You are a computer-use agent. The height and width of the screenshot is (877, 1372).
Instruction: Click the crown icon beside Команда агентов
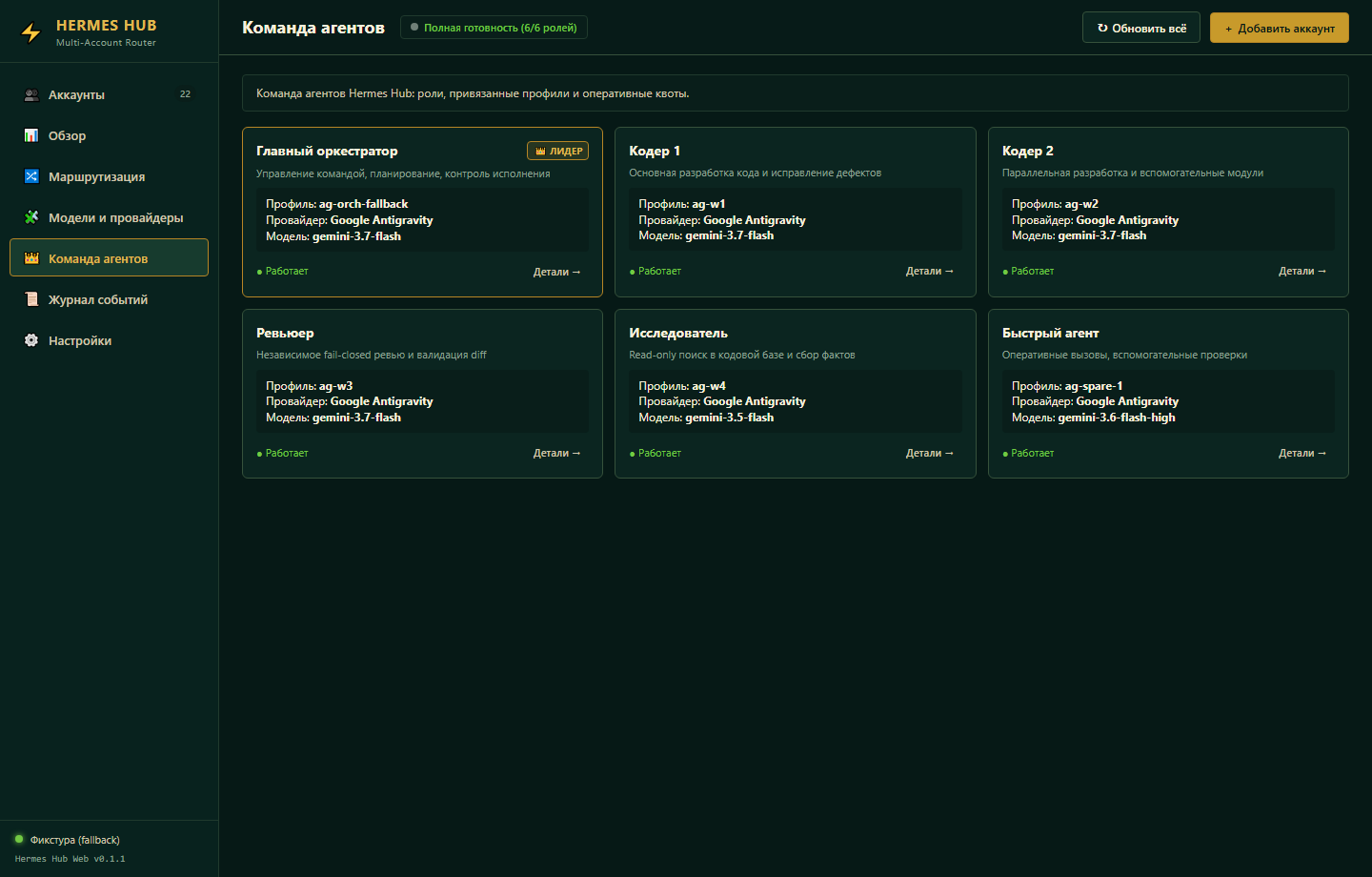tap(31, 258)
